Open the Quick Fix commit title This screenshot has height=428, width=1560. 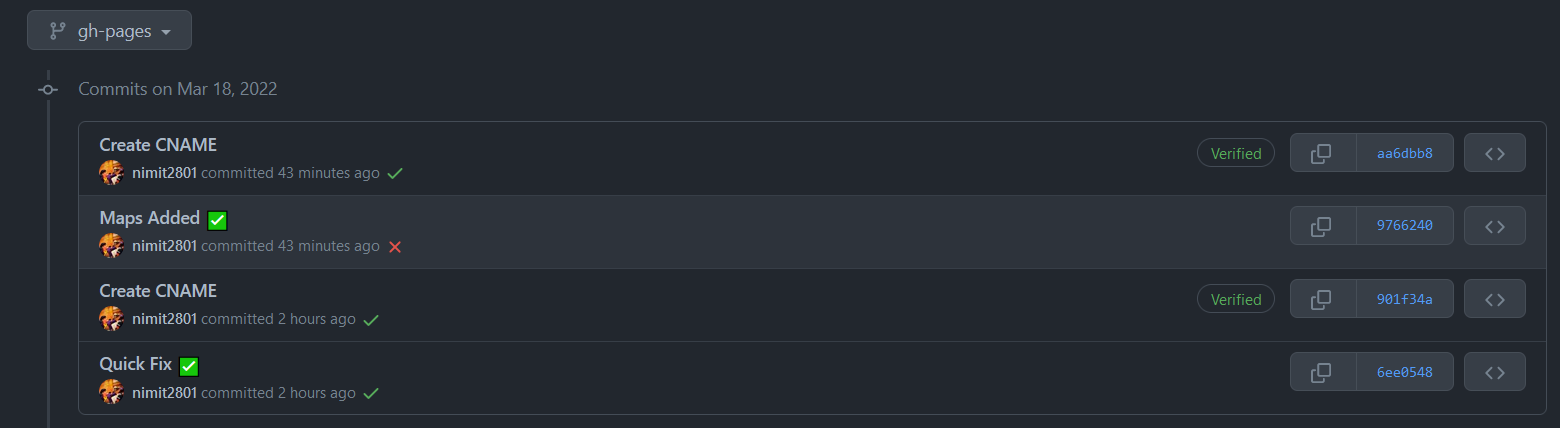pyautogui.click(x=136, y=364)
